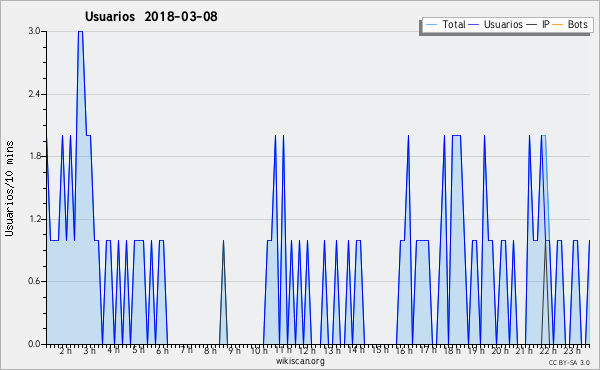The height and width of the screenshot is (370, 600).
Task: Click the CC BY-SA 3.0 license text
Action: pyautogui.click(x=569, y=362)
